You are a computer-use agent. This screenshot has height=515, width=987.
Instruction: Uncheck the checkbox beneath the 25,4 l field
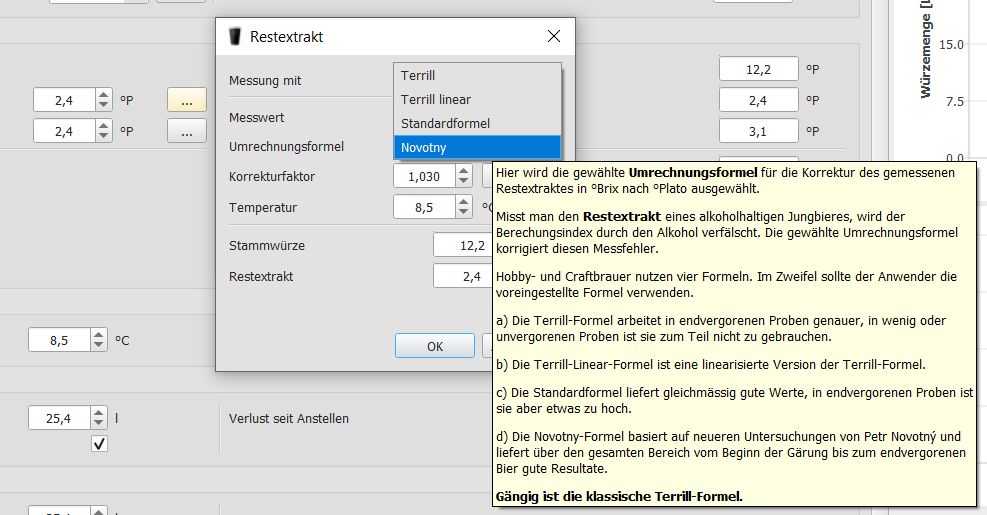(x=99, y=444)
